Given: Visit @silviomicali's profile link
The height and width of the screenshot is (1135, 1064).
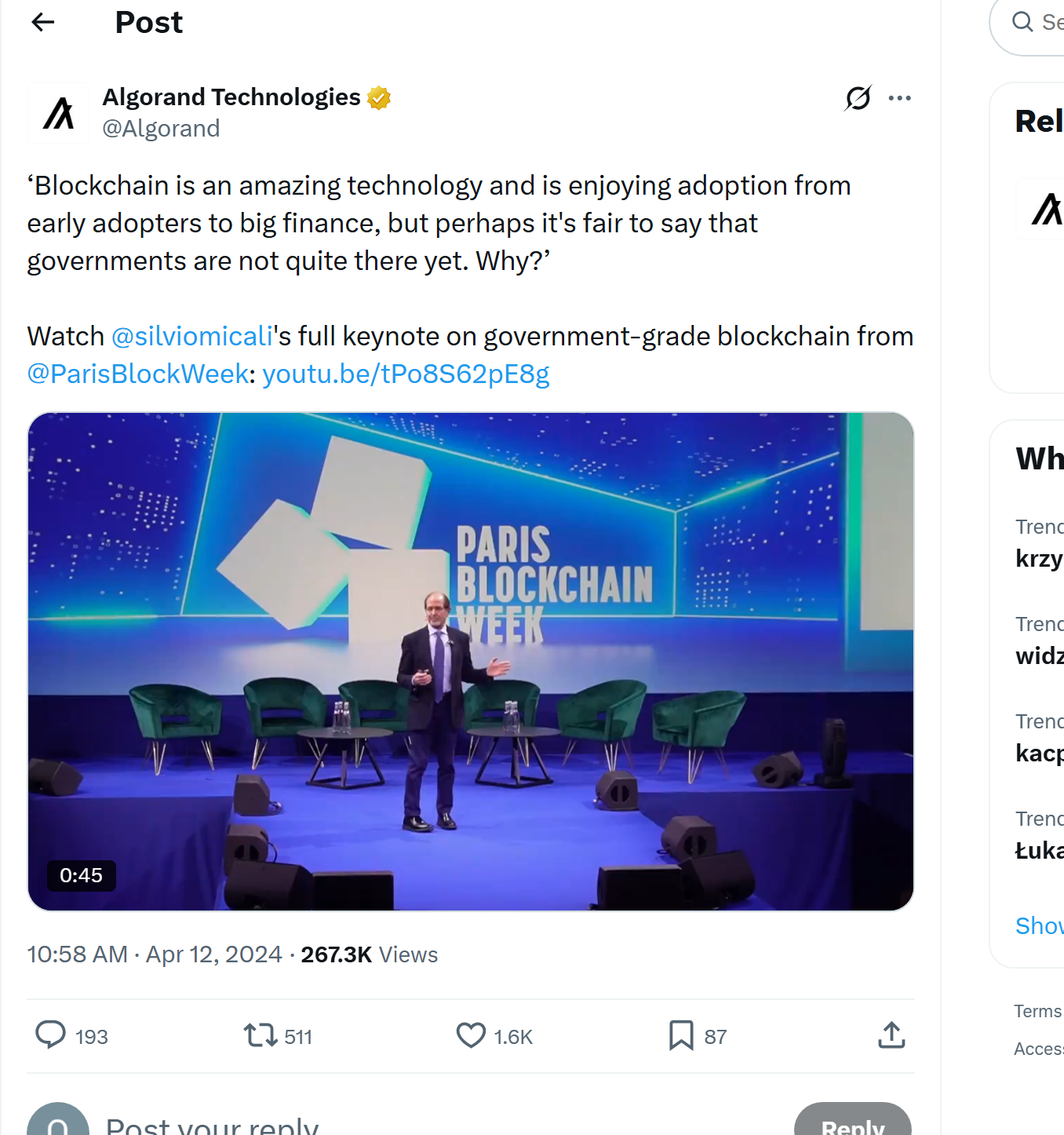Looking at the screenshot, I should point(193,335).
